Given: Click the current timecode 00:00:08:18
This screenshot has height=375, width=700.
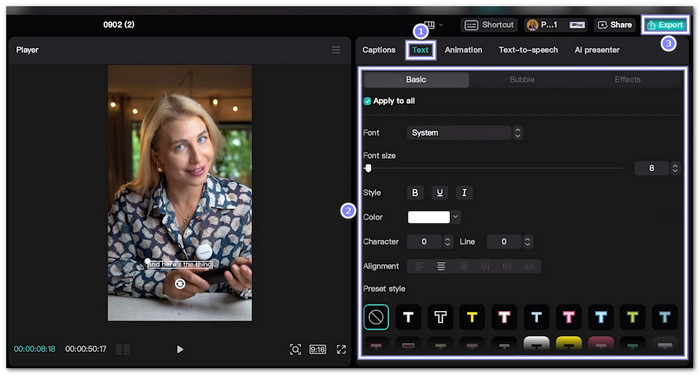Looking at the screenshot, I should 34,349.
